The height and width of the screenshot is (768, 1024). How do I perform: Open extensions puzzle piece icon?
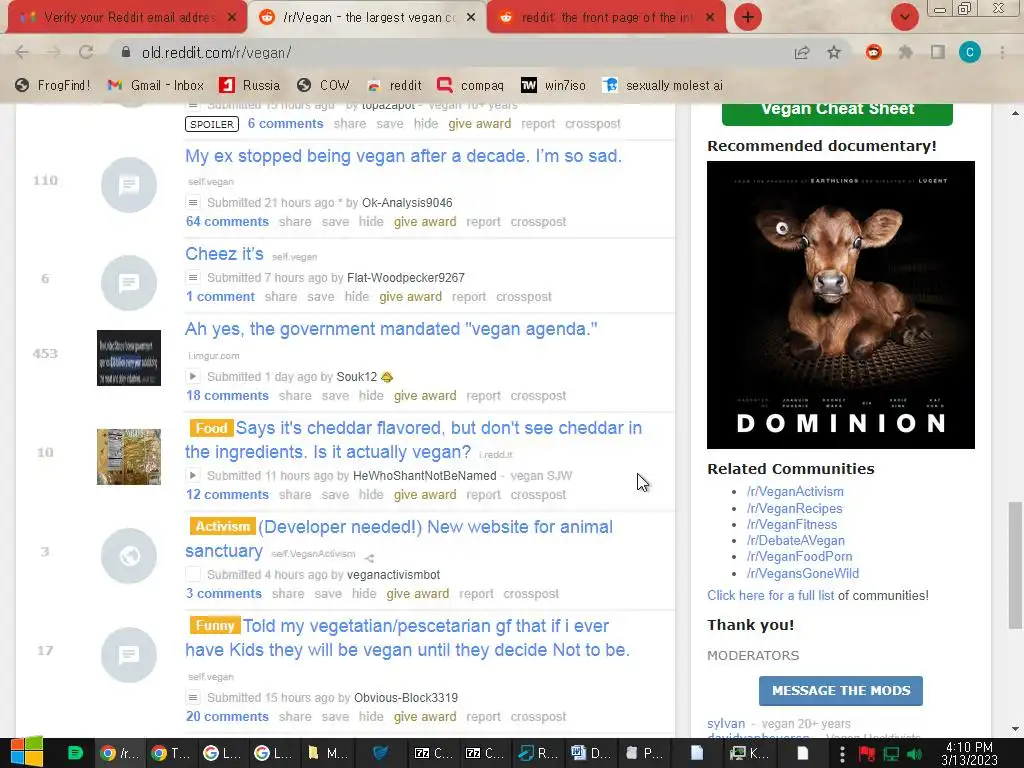pyautogui.click(x=906, y=52)
